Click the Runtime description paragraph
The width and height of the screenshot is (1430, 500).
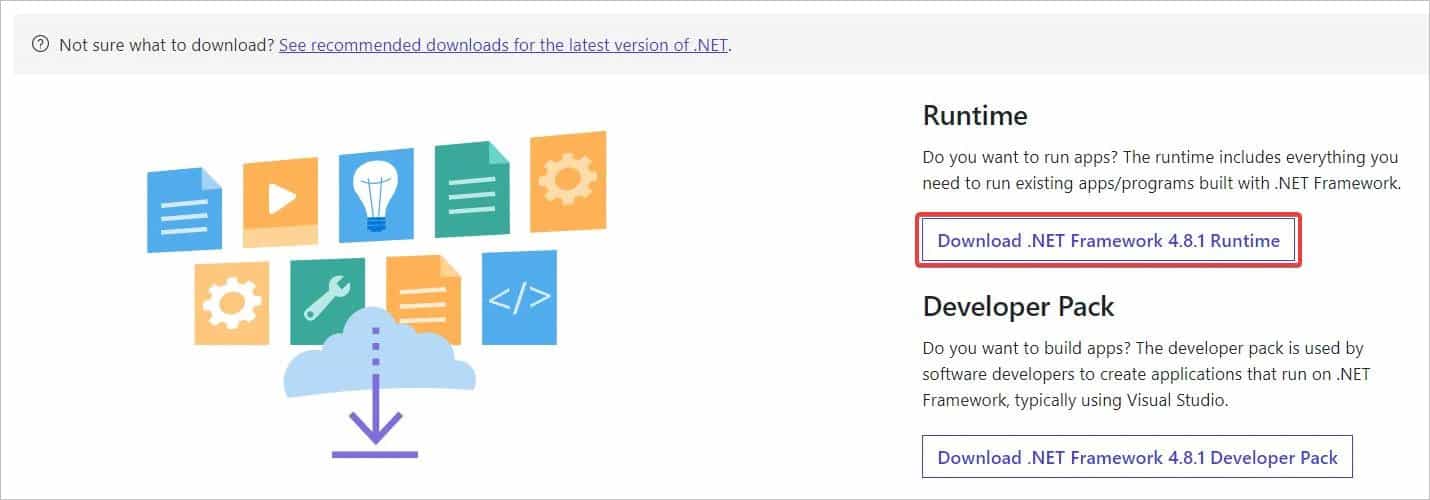point(1161,171)
